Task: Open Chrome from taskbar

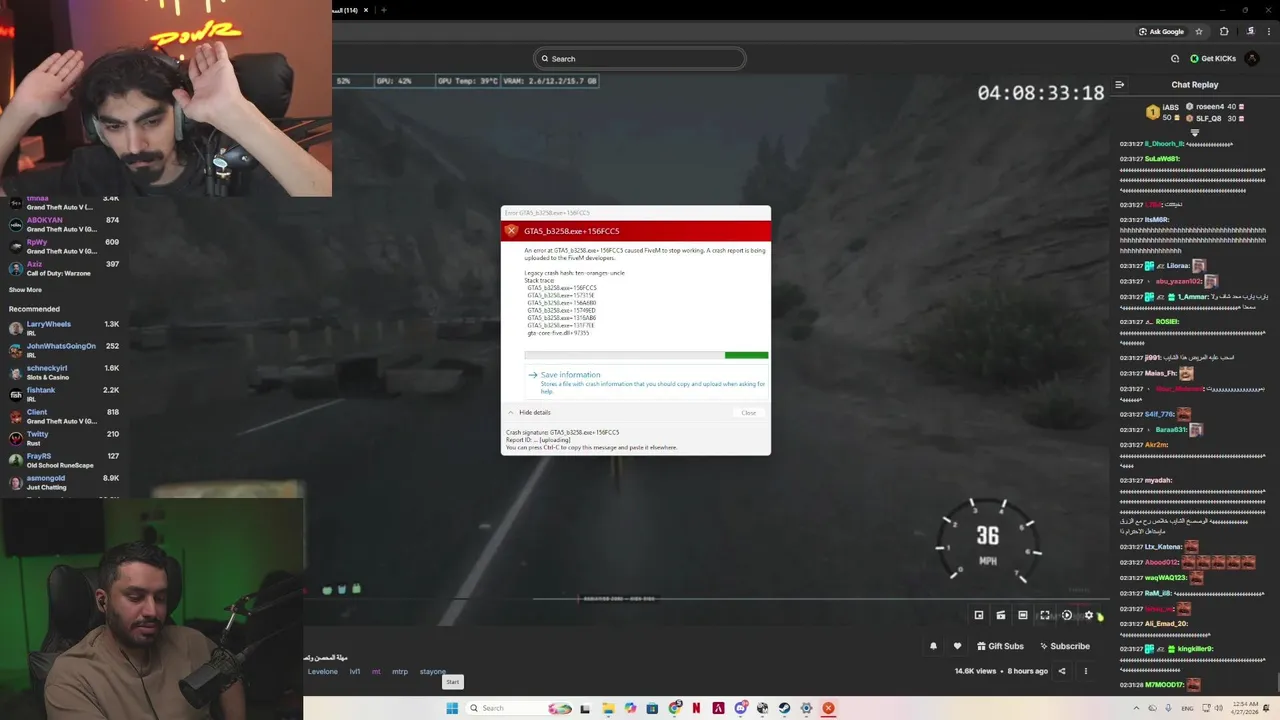Action: [674, 708]
